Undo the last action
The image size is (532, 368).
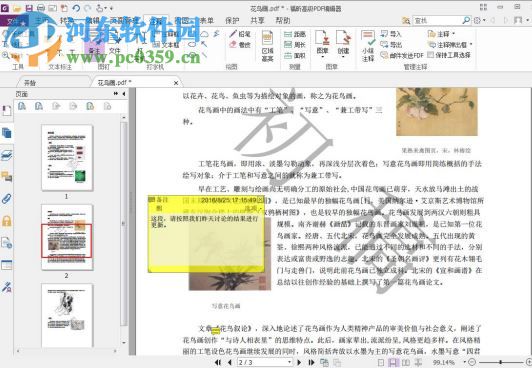(x=76, y=8)
